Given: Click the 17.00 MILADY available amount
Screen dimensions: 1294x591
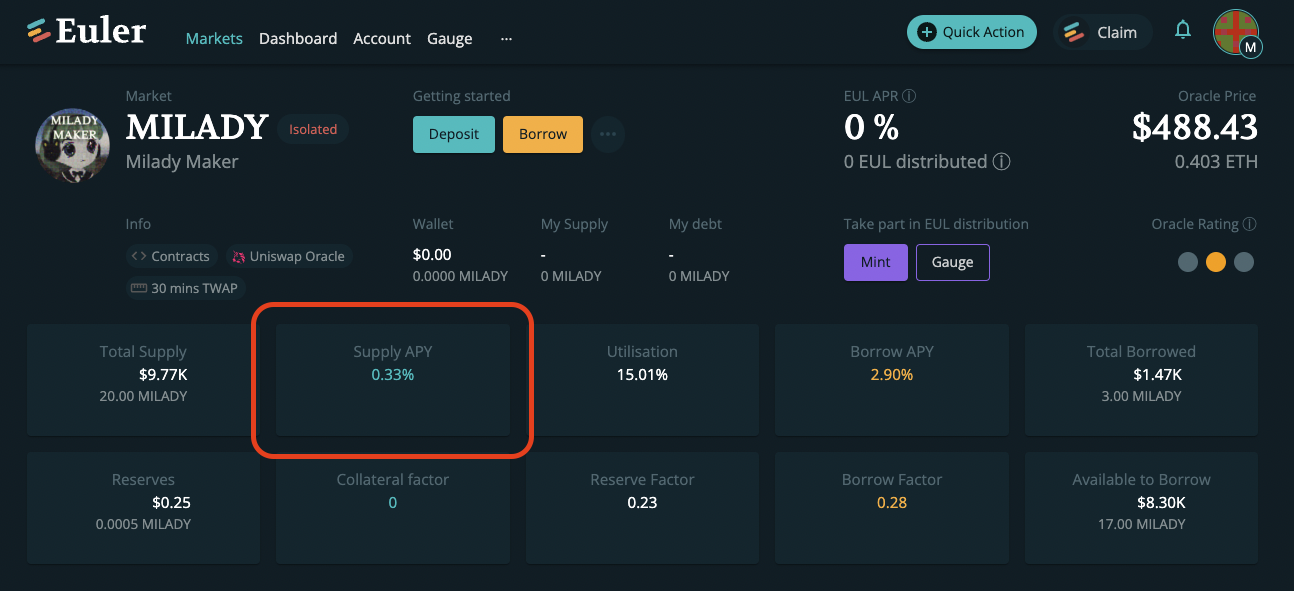Looking at the screenshot, I should coord(1141,524).
